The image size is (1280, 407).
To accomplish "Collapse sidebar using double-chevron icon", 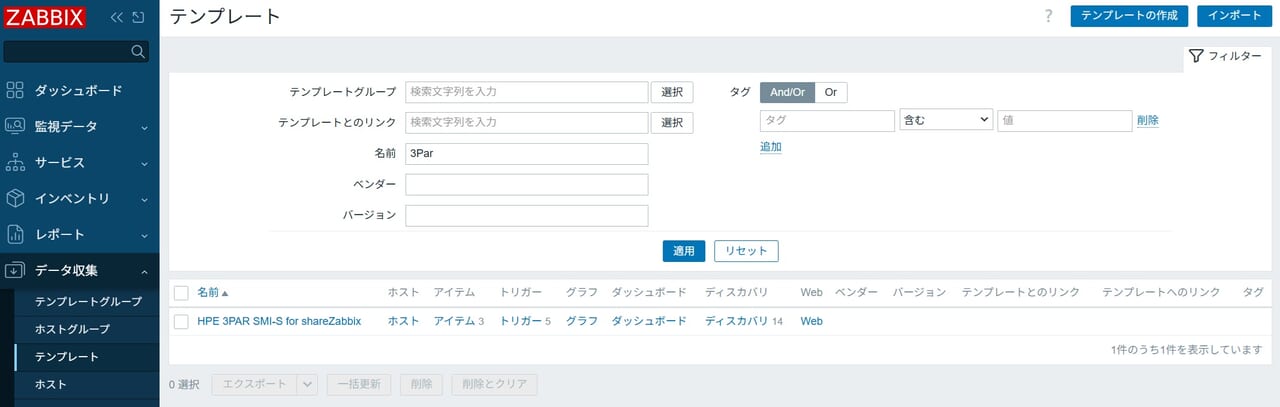I will coord(117,17).
